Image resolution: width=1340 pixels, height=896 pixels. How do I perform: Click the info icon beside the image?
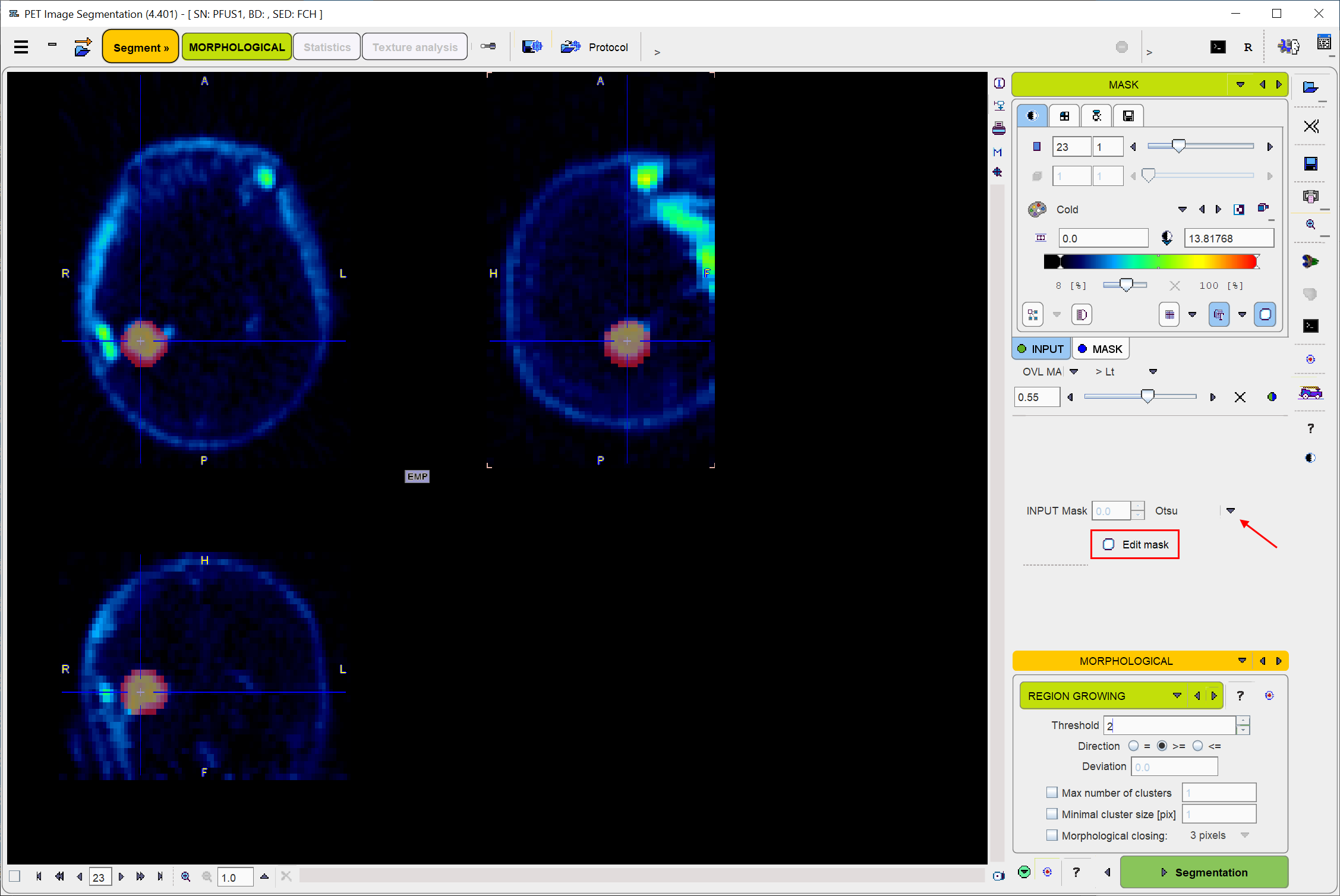[999, 83]
